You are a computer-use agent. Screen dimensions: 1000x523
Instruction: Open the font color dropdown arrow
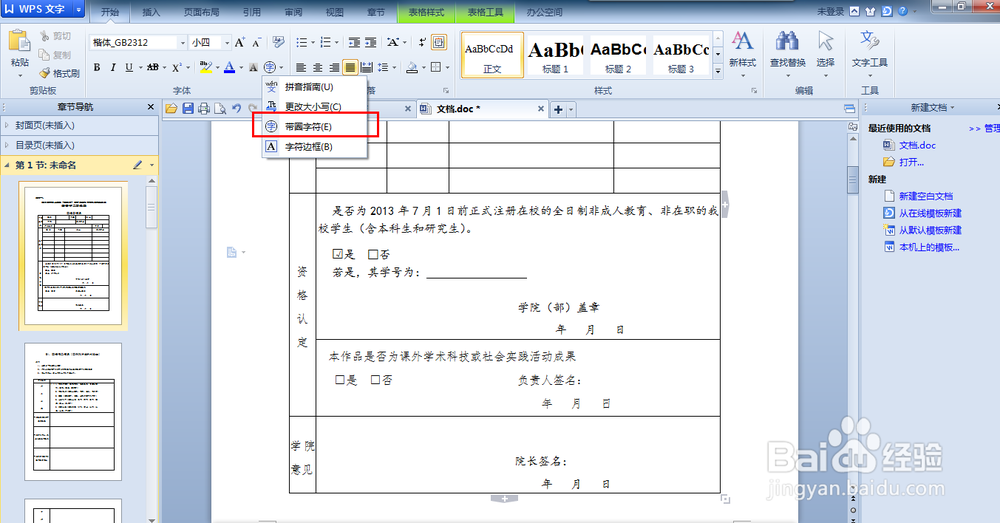(x=241, y=67)
